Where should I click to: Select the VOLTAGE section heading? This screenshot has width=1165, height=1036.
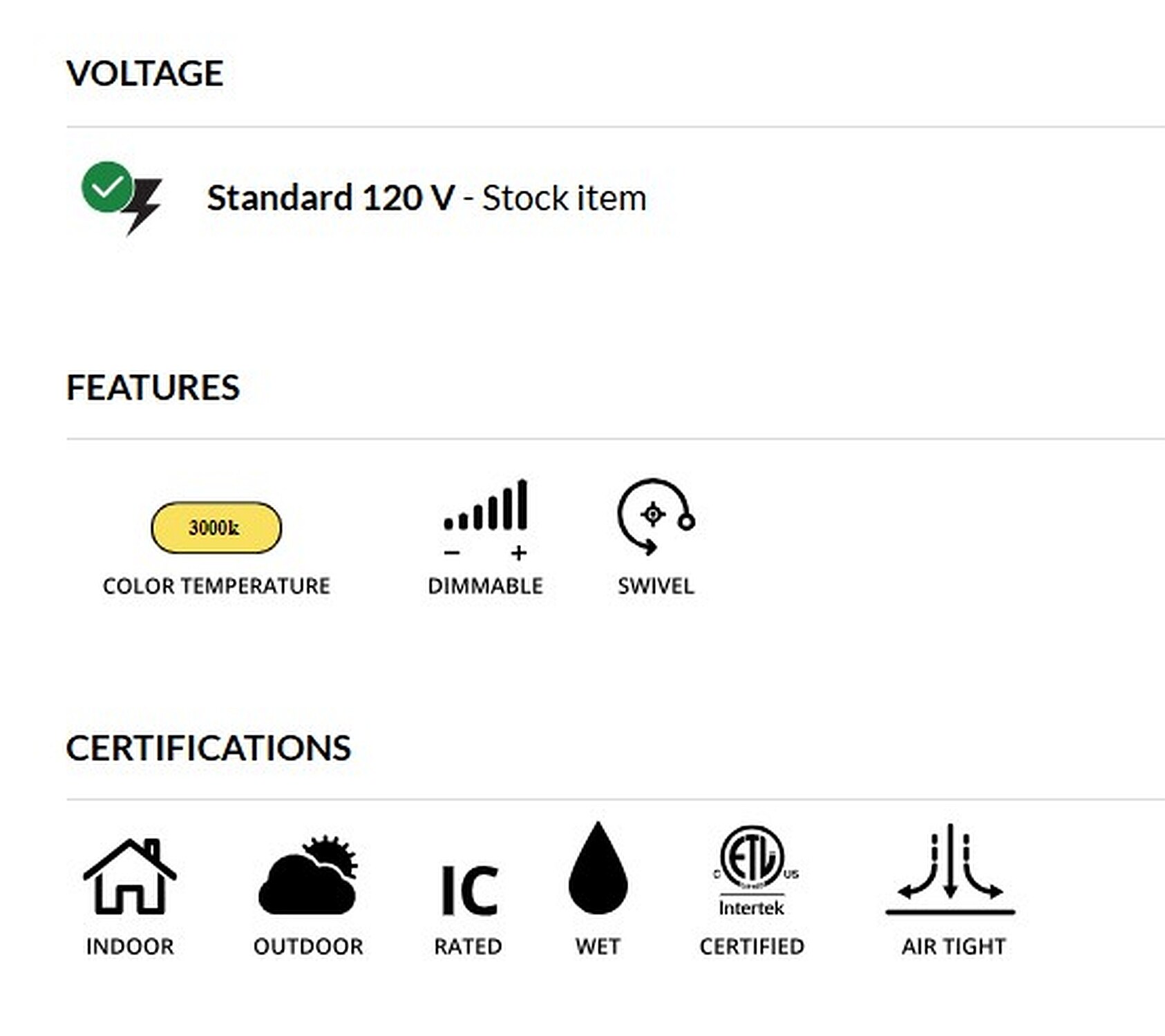[145, 73]
